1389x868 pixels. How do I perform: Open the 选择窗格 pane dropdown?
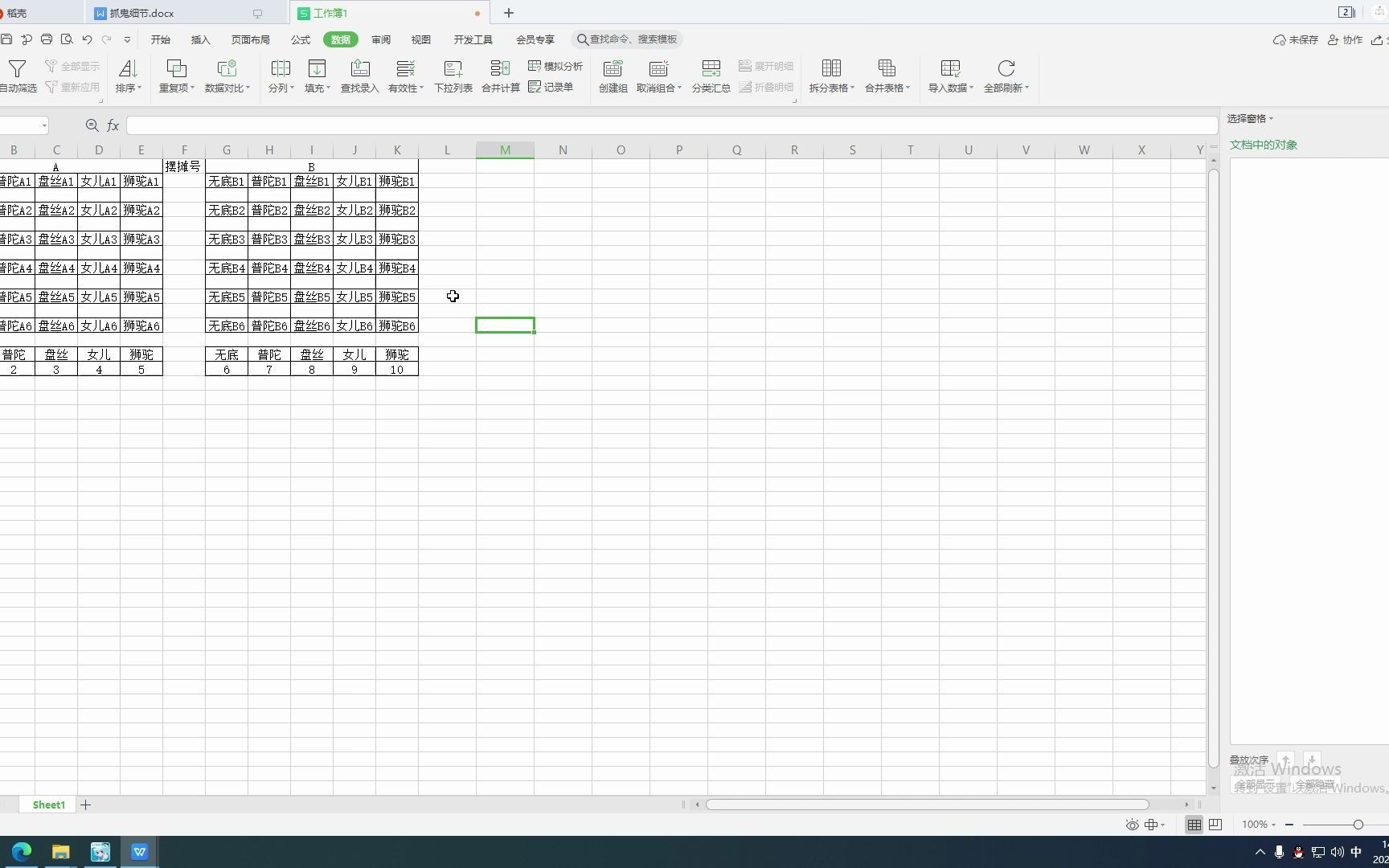click(1250, 119)
